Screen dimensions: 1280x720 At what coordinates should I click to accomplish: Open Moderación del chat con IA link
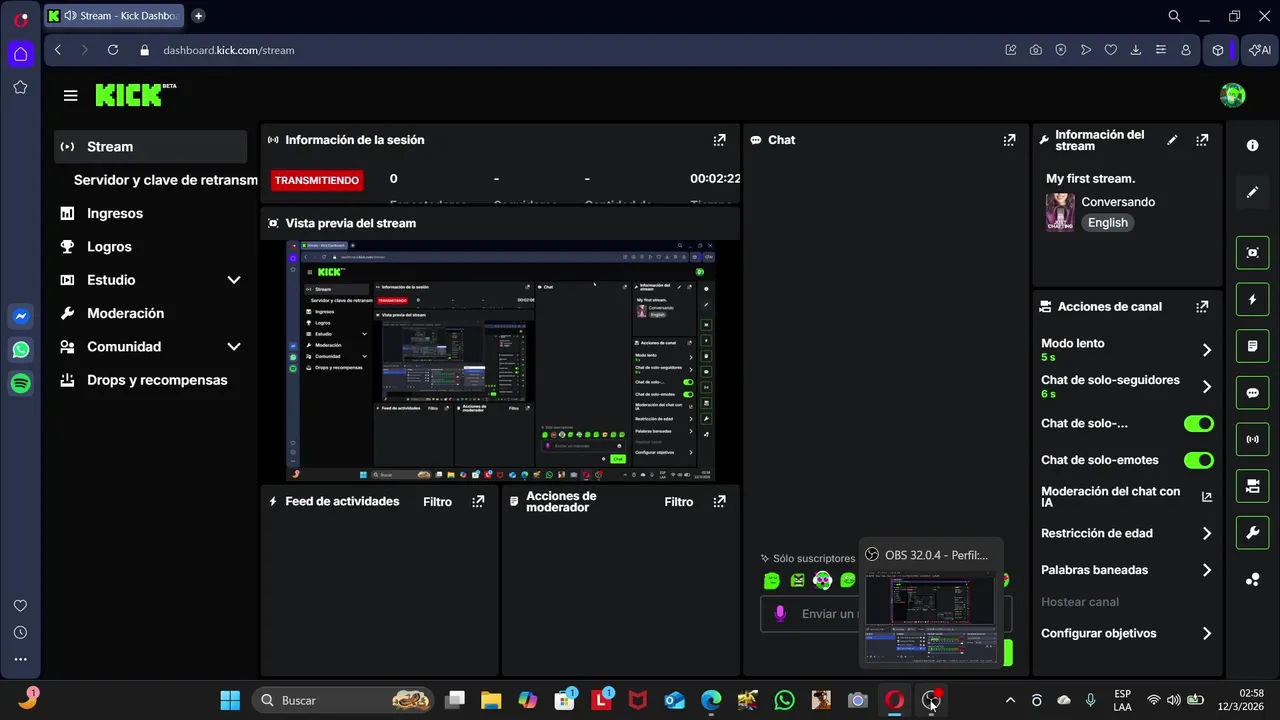(x=1127, y=497)
